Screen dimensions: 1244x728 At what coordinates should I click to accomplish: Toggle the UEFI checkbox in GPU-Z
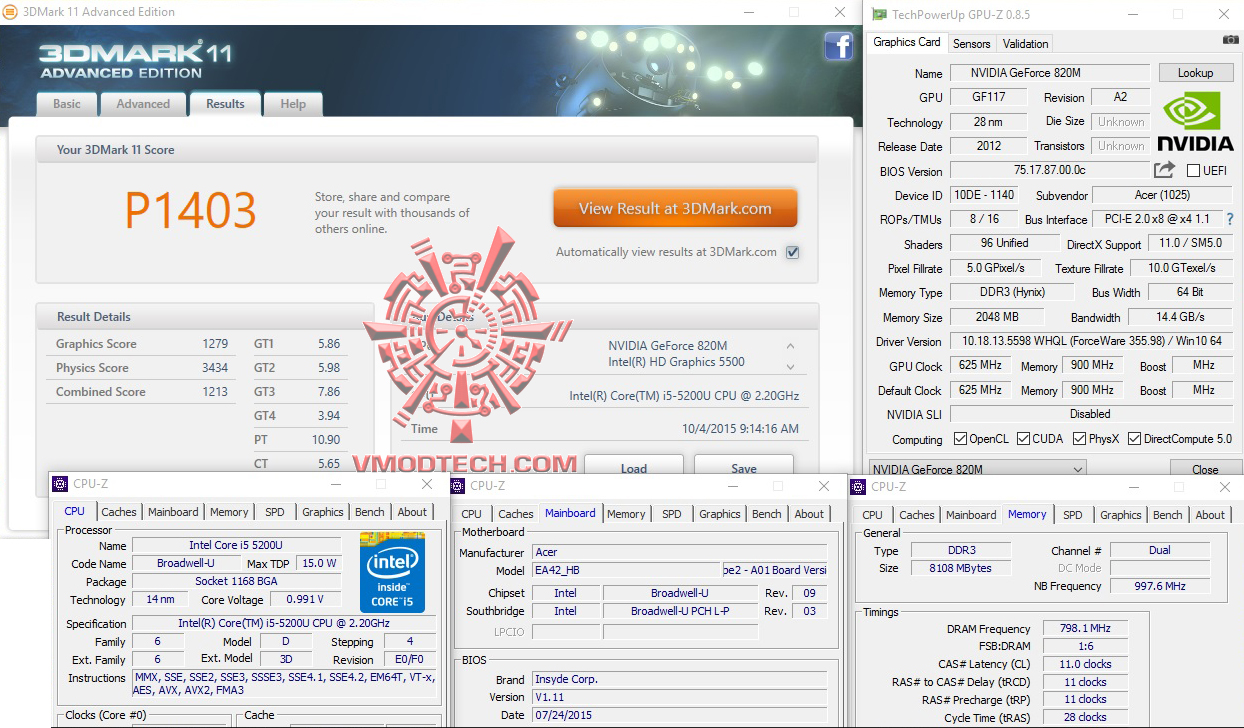pyautogui.click(x=1193, y=171)
